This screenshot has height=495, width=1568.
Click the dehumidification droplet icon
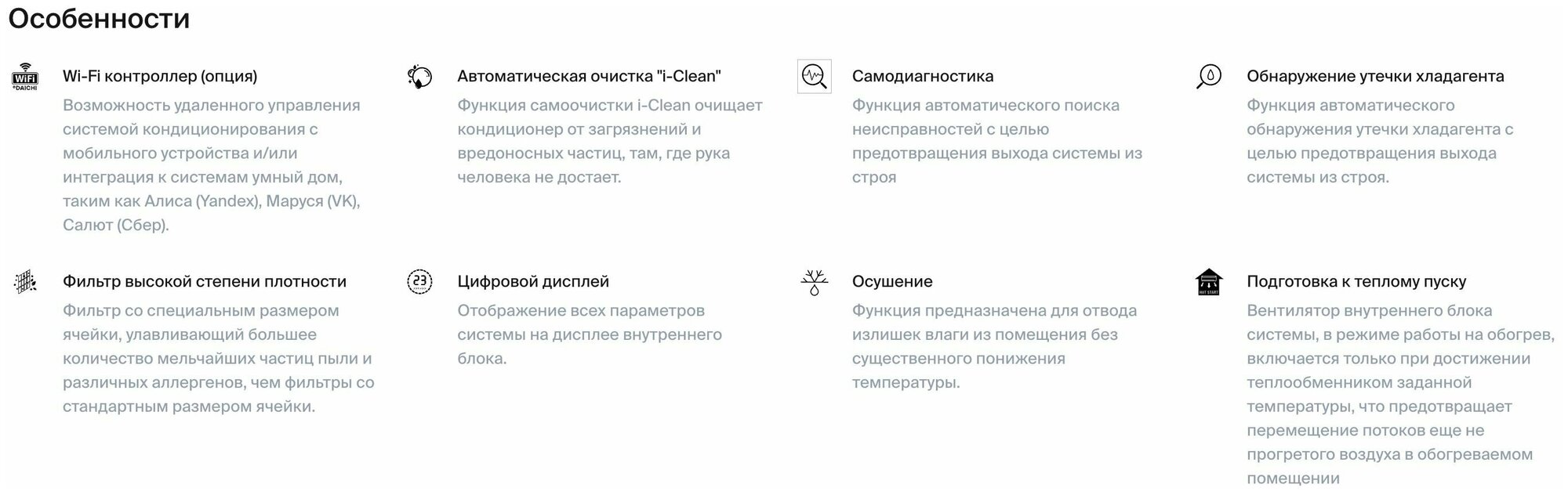tap(814, 282)
